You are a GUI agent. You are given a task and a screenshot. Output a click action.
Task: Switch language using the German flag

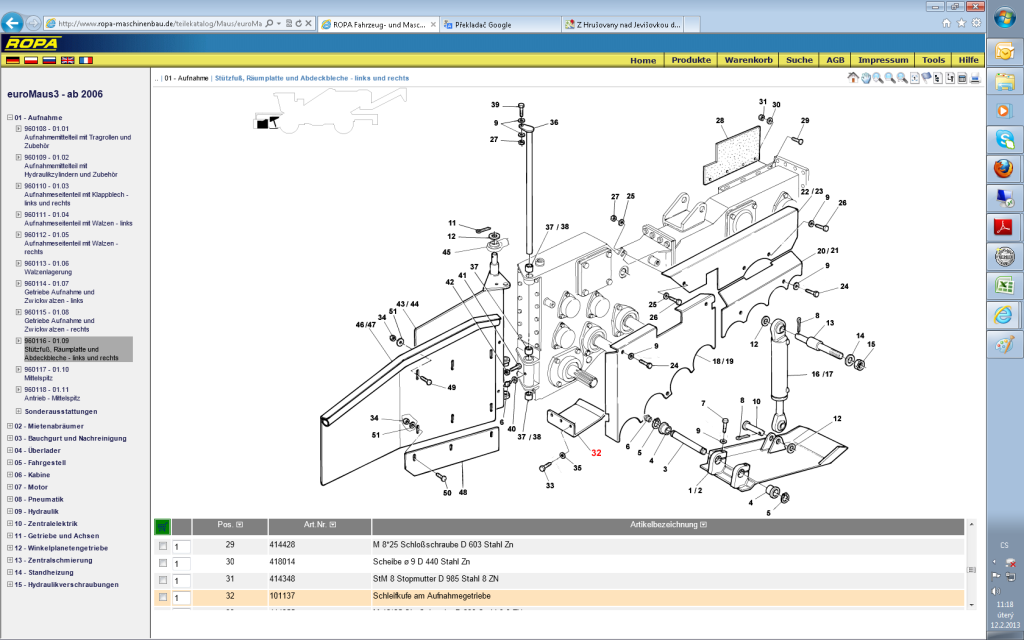click(x=12, y=60)
